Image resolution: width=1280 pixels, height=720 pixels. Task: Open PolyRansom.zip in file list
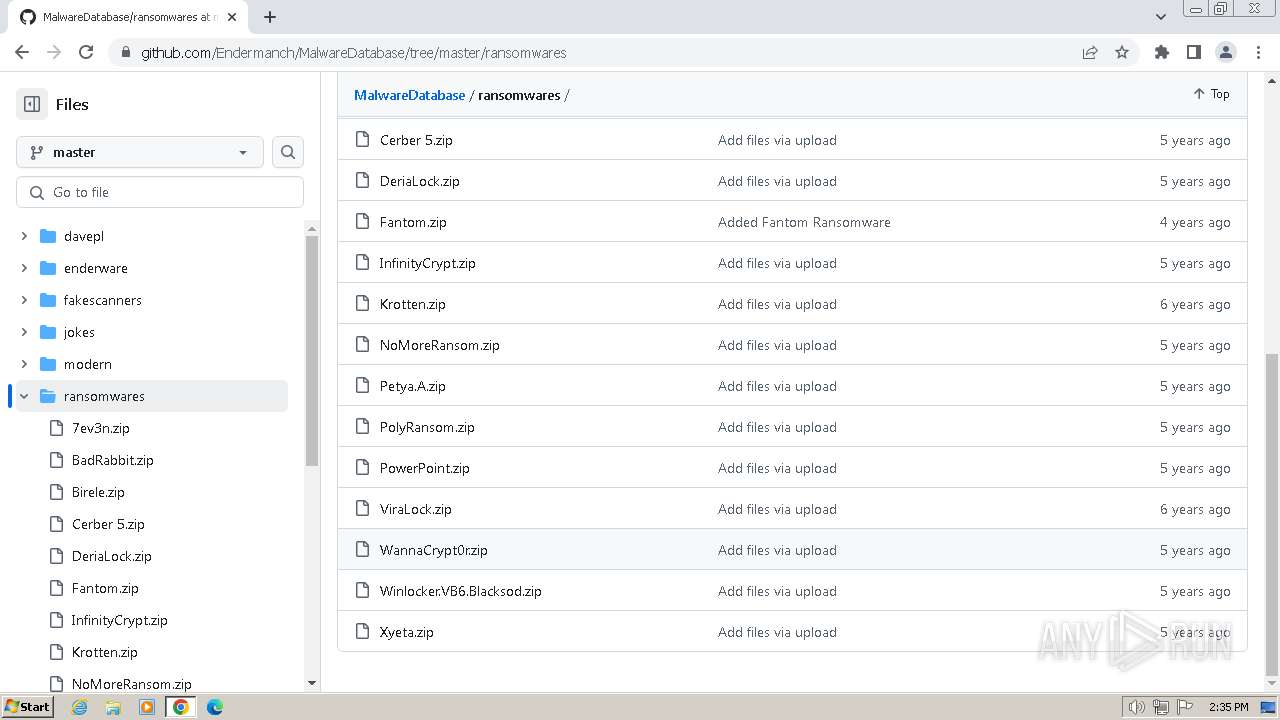click(427, 427)
